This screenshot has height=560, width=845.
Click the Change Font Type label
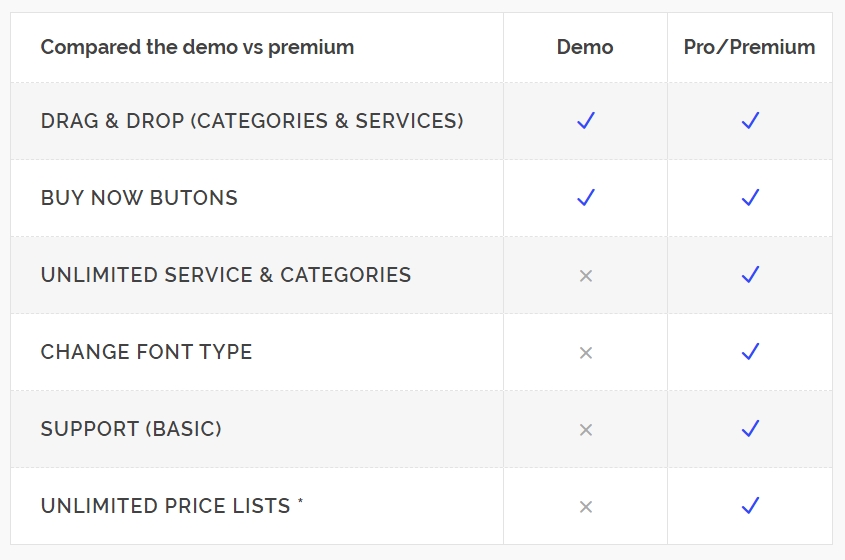point(146,352)
